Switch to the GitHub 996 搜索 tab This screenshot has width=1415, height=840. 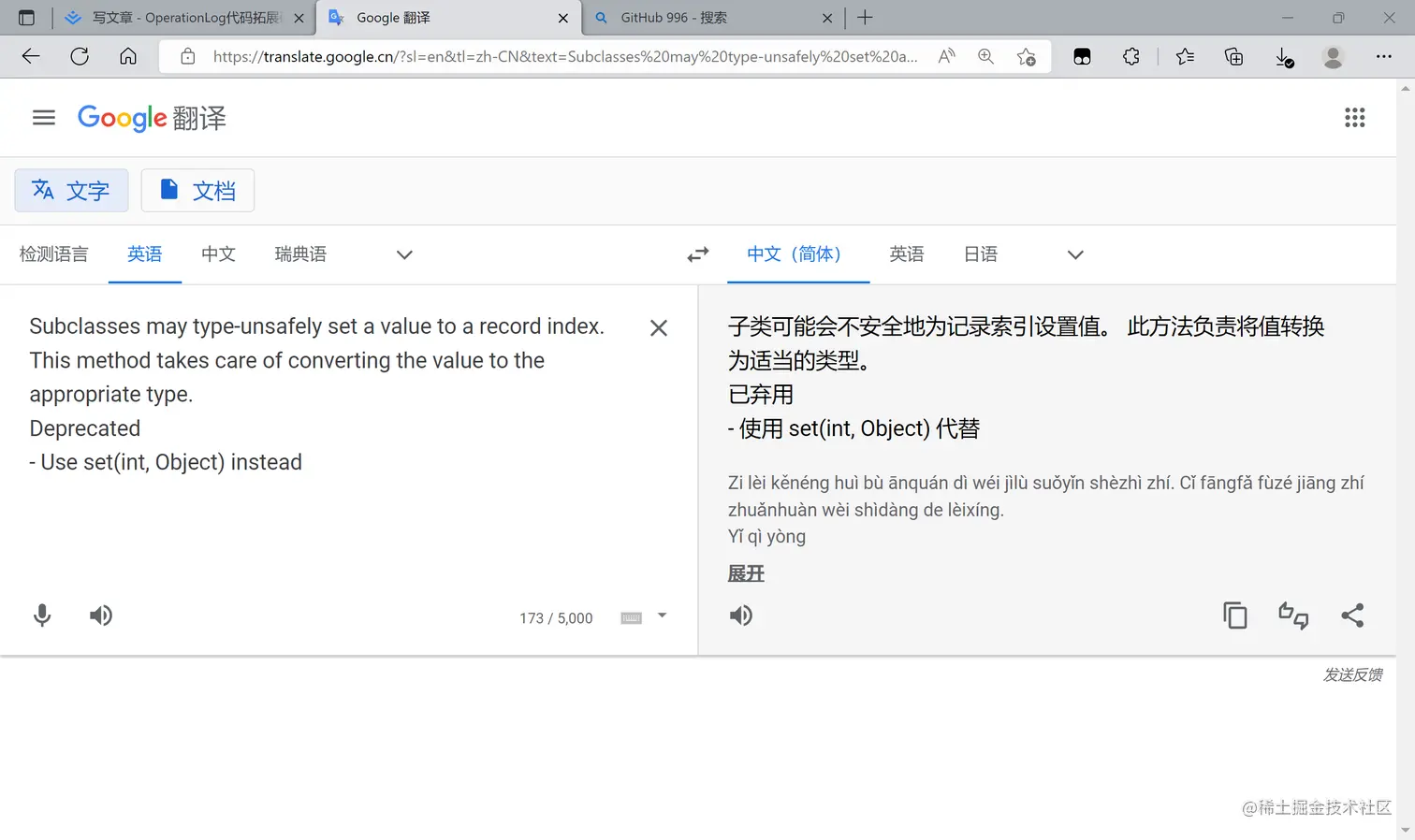[715, 18]
